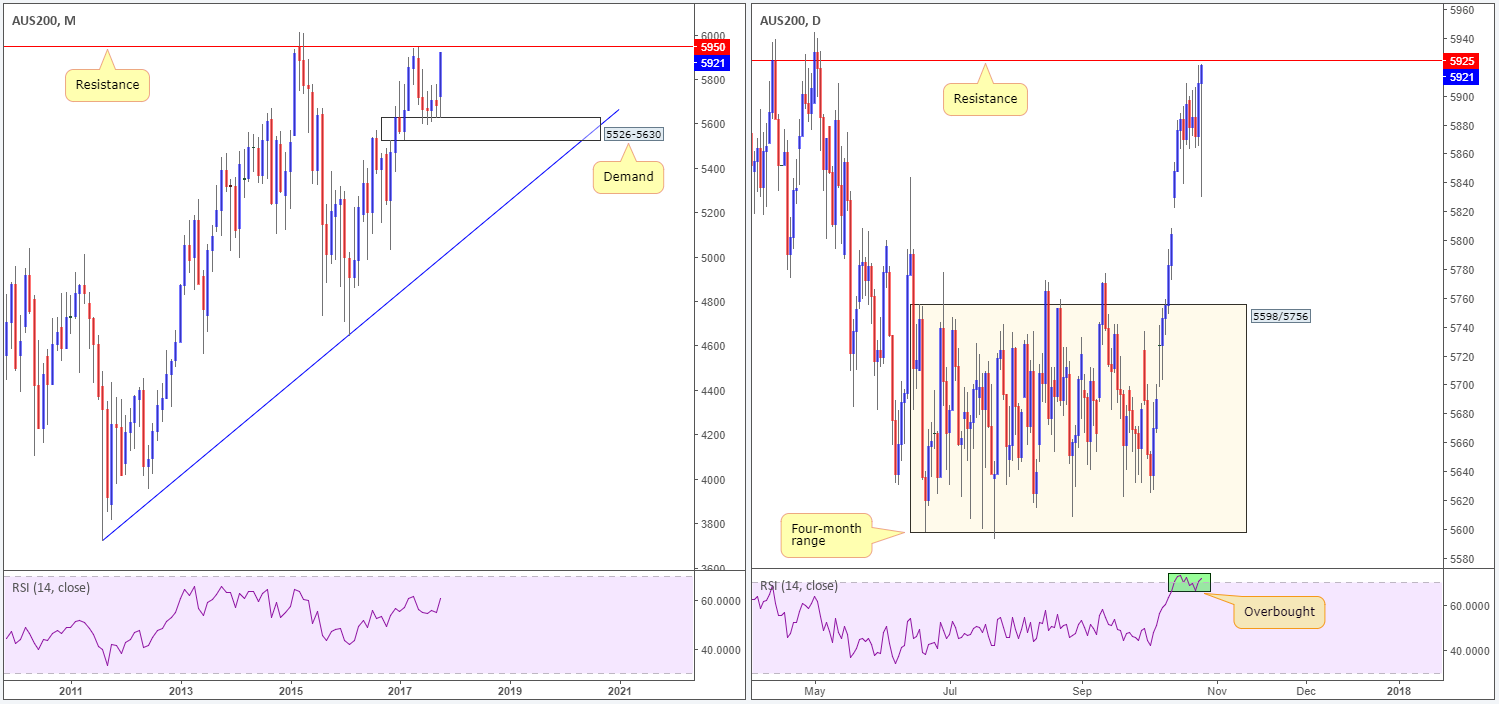Click the 40.0000 RSI level on daily chart
Image resolution: width=1499 pixels, height=704 pixels.
pos(1470,651)
